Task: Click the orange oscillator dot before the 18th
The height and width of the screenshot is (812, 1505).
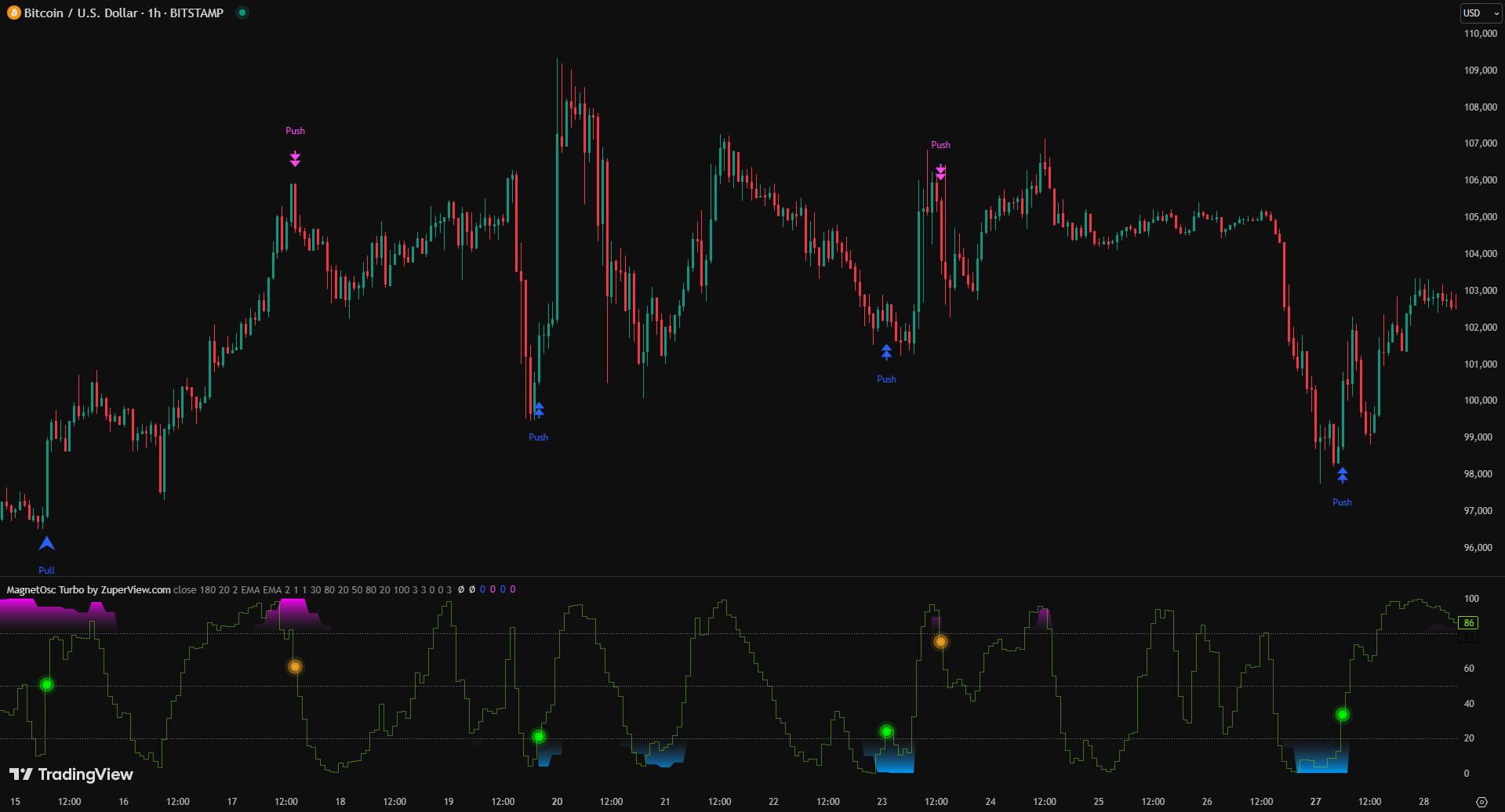Action: [295, 667]
